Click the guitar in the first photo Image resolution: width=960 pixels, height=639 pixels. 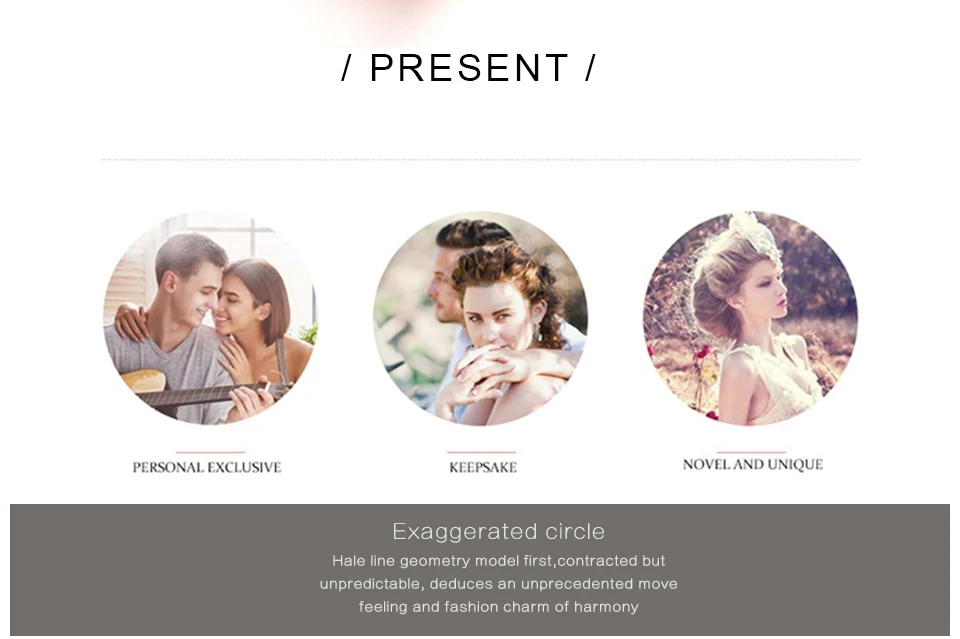(202, 390)
